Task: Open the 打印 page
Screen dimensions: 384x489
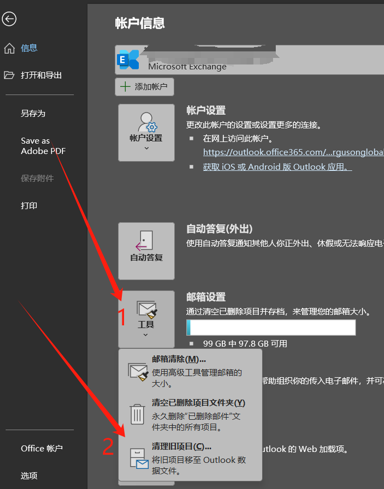Action: click(29, 205)
